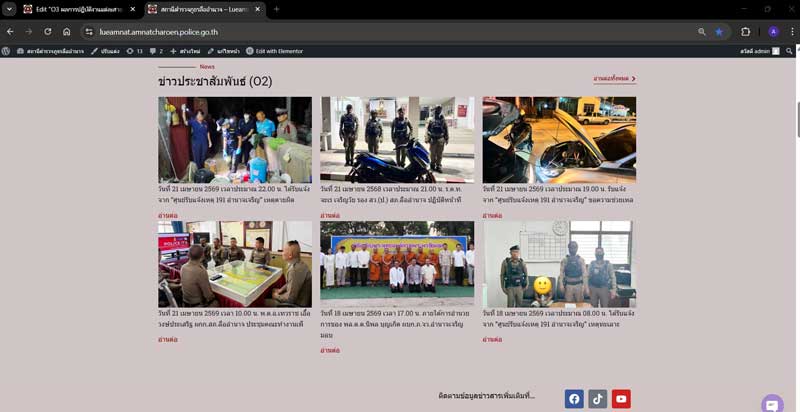The height and width of the screenshot is (412, 800).
Task: Switch to the 'Edit O3' browser tab
Action: (x=78, y=9)
